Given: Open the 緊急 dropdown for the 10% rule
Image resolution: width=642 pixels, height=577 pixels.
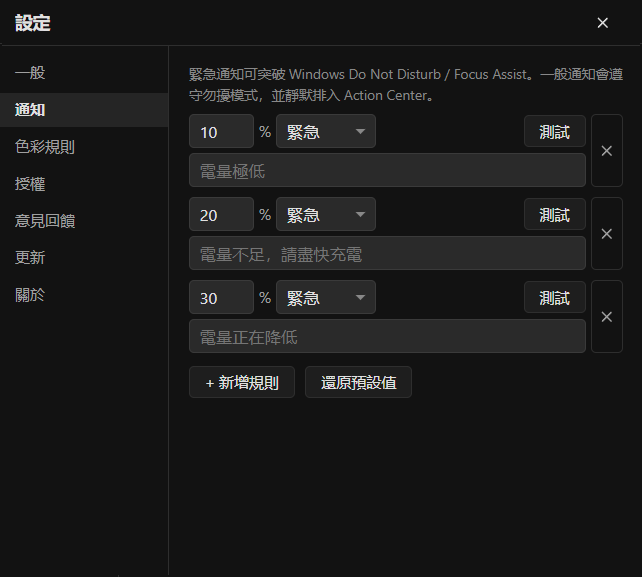Looking at the screenshot, I should click(x=326, y=131).
